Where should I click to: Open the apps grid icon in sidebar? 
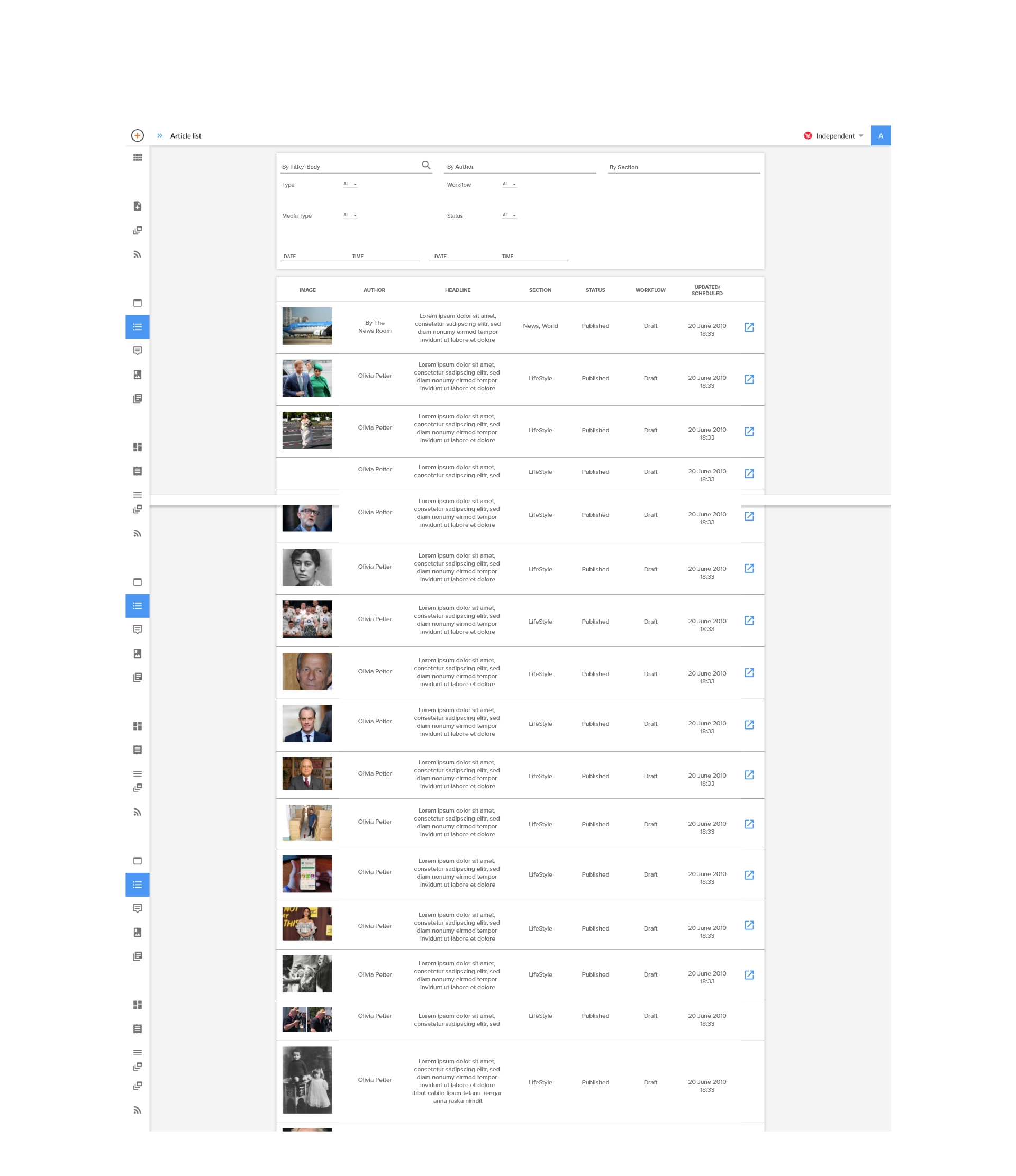tap(138, 158)
